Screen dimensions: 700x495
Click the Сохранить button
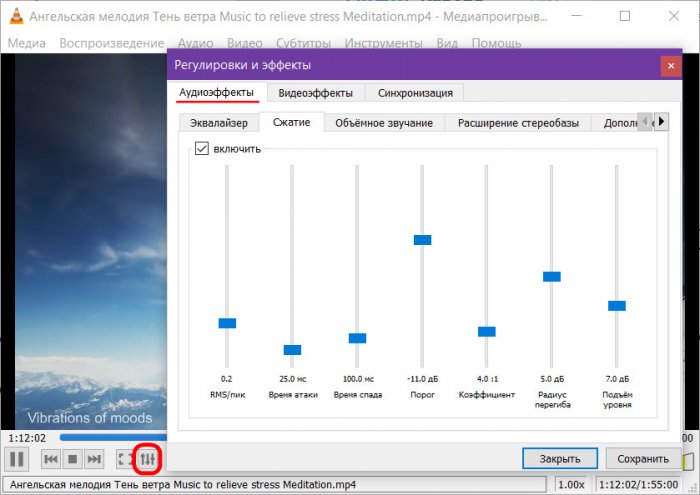[x=643, y=459]
